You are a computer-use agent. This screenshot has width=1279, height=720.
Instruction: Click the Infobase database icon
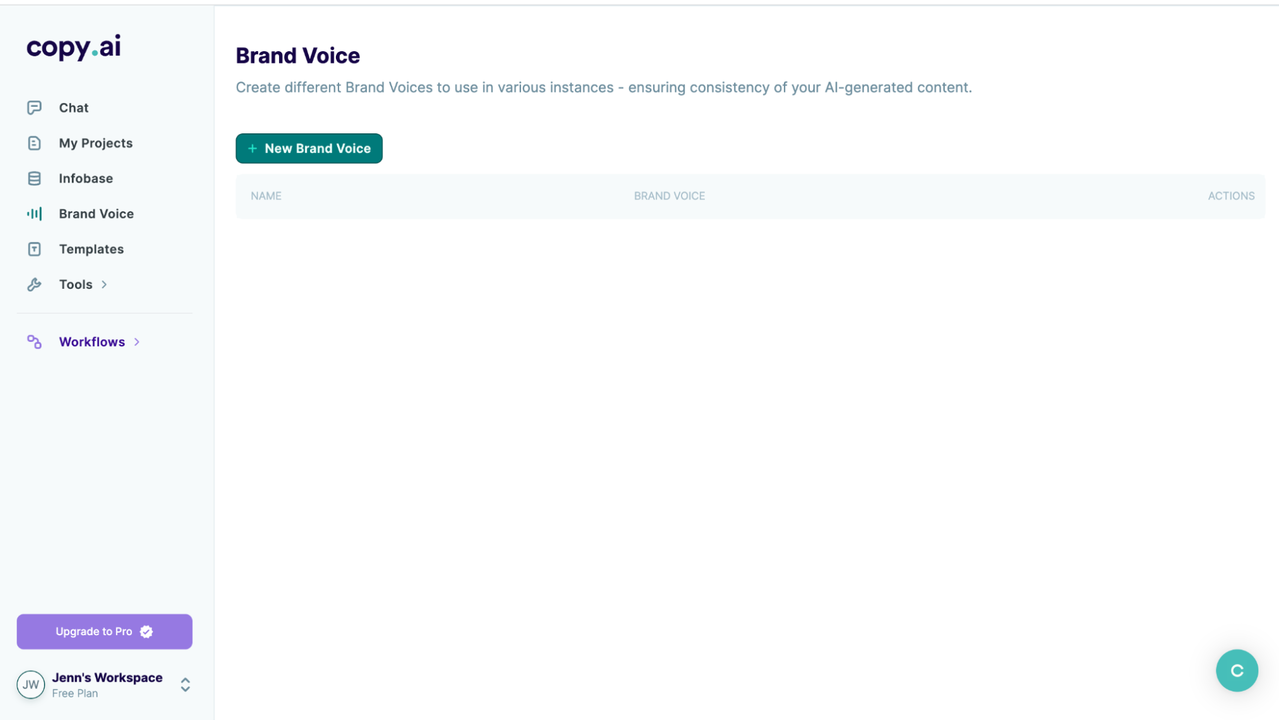(x=34, y=179)
